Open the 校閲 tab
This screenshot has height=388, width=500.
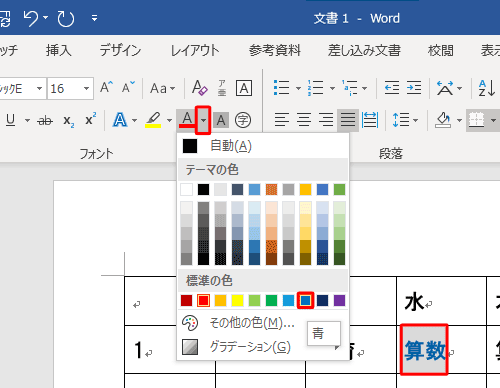(441, 50)
